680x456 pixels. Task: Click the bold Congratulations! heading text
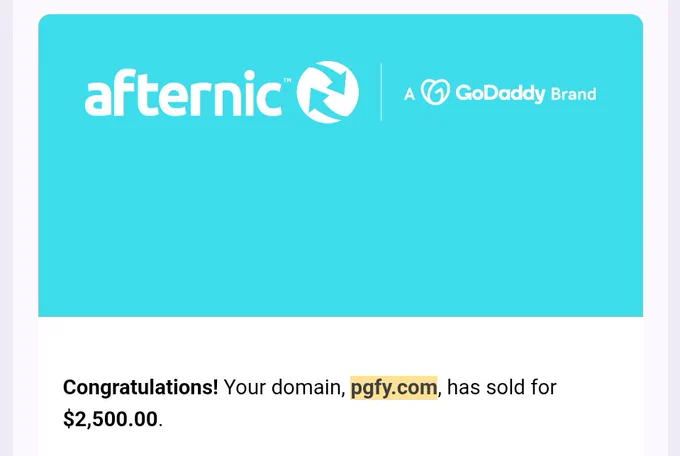[x=141, y=387]
